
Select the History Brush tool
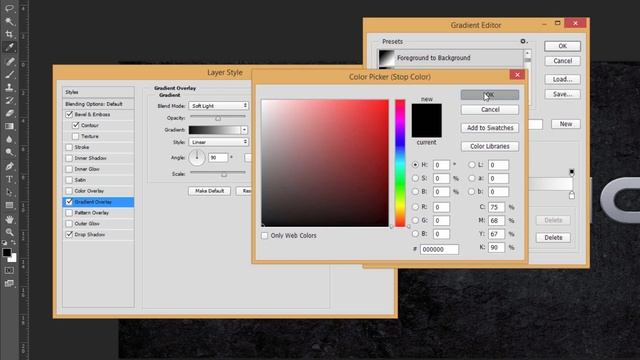[9, 100]
